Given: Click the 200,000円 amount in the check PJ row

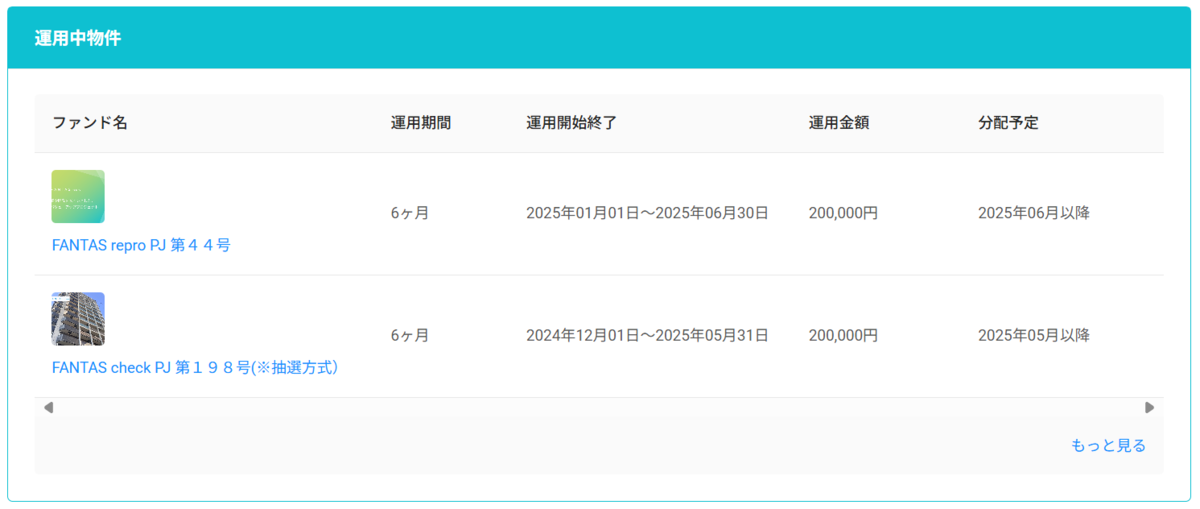Looking at the screenshot, I should pyautogui.click(x=843, y=335).
